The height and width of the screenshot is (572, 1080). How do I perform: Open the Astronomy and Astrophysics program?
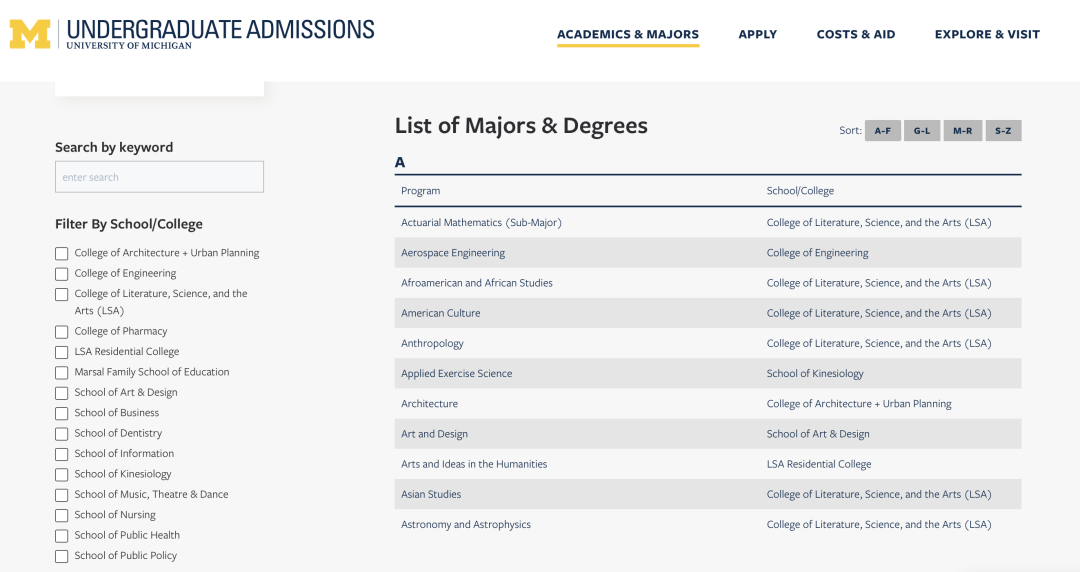pos(466,524)
